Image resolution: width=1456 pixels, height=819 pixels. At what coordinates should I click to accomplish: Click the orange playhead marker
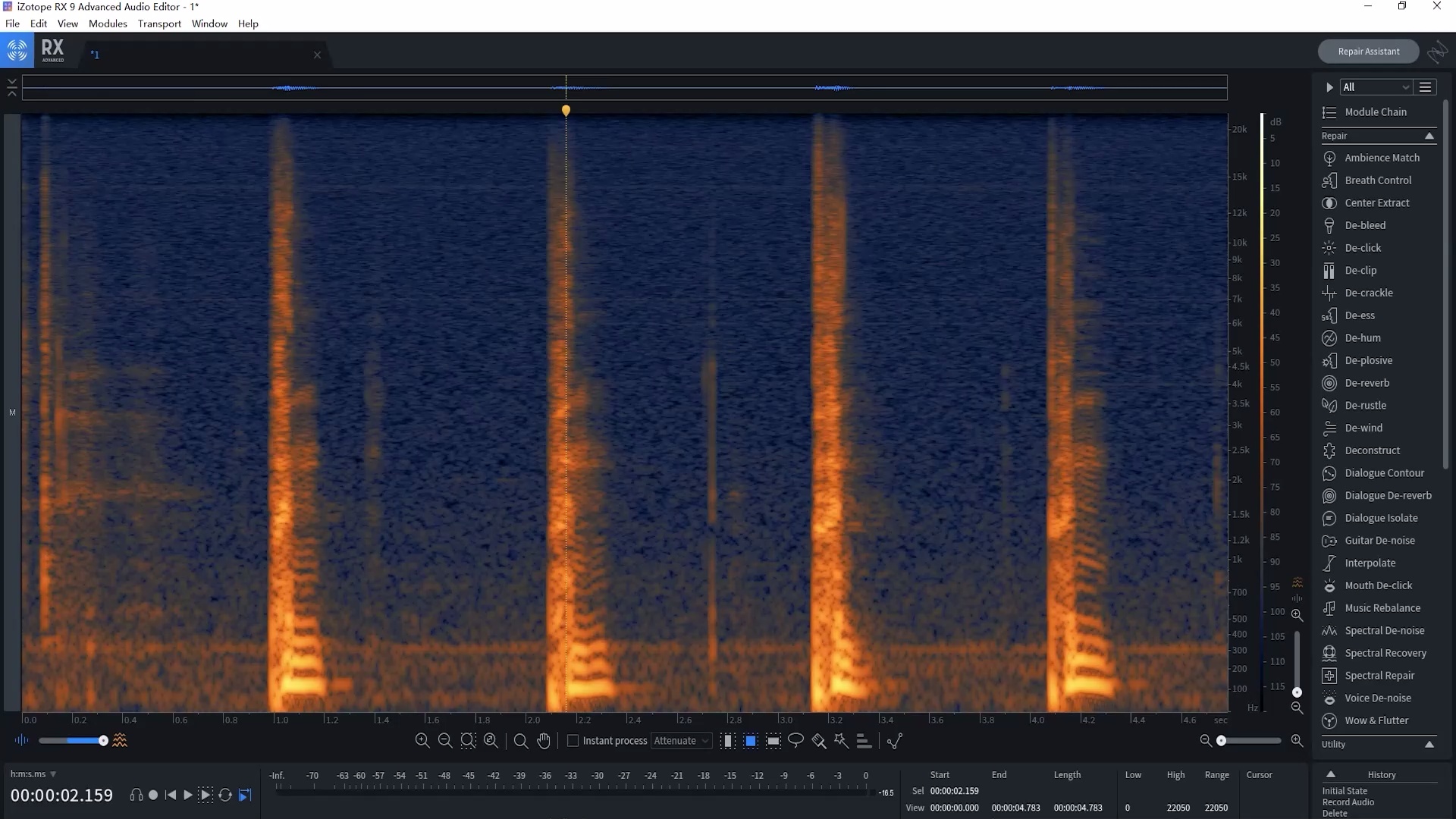click(566, 111)
